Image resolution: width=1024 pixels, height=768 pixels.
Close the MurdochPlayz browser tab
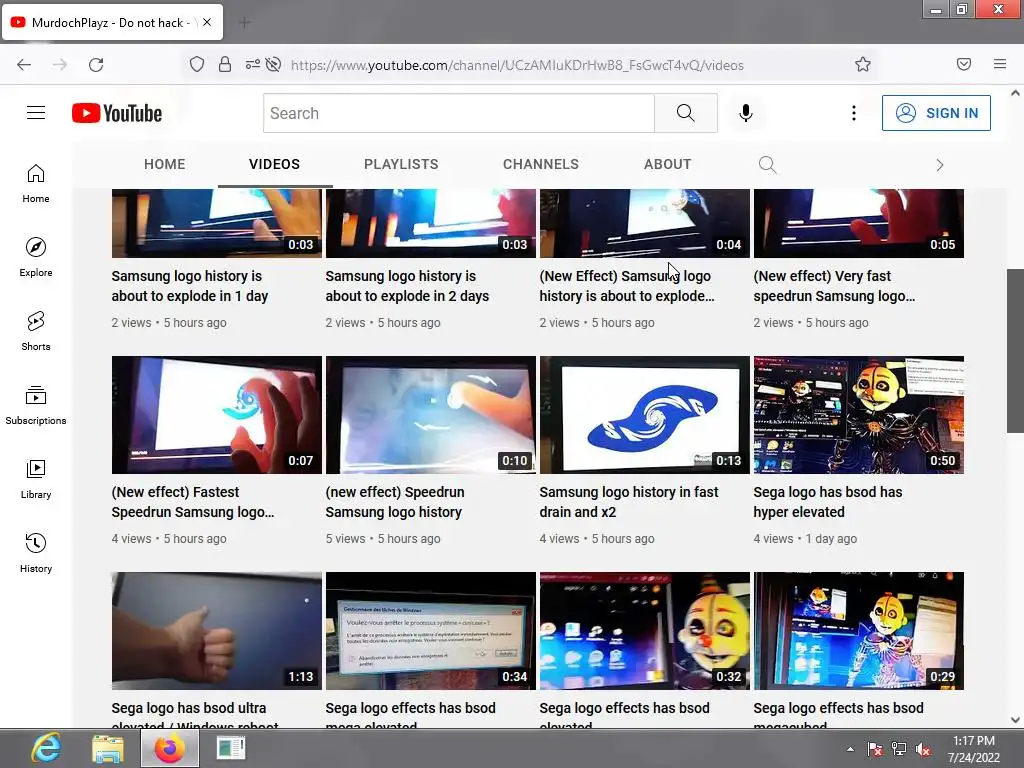point(206,22)
